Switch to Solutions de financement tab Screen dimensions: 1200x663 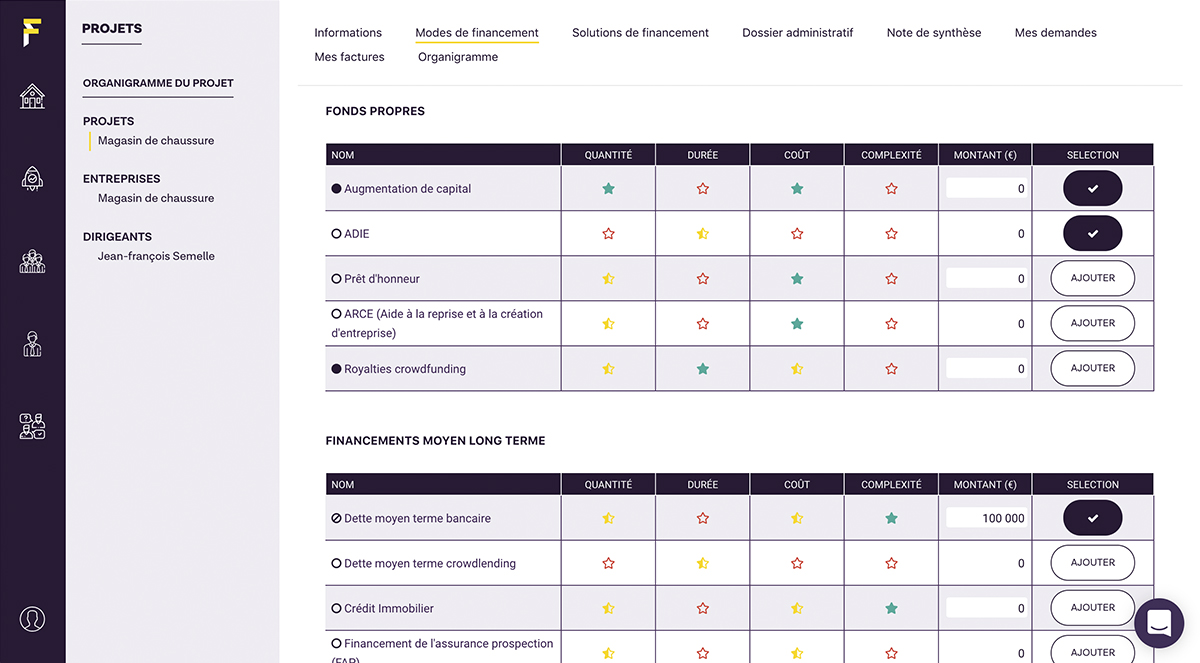pos(640,33)
